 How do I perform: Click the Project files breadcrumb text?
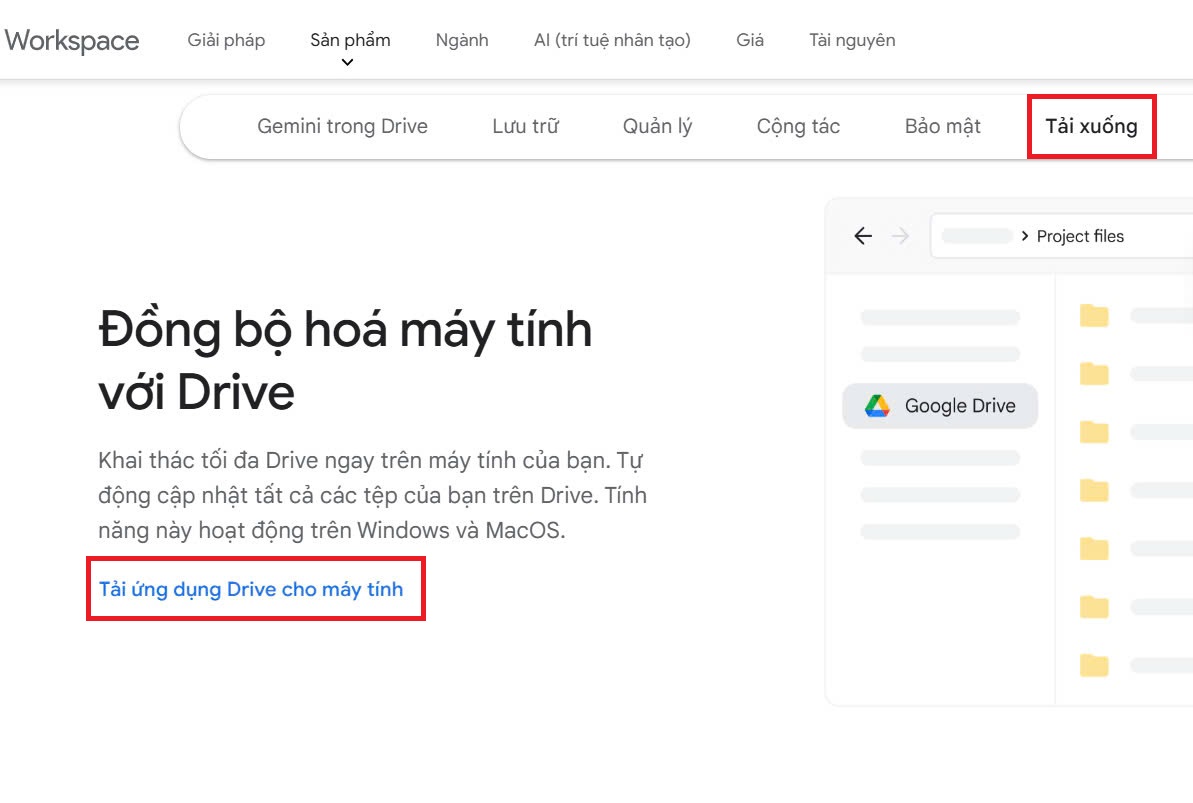[1080, 237]
